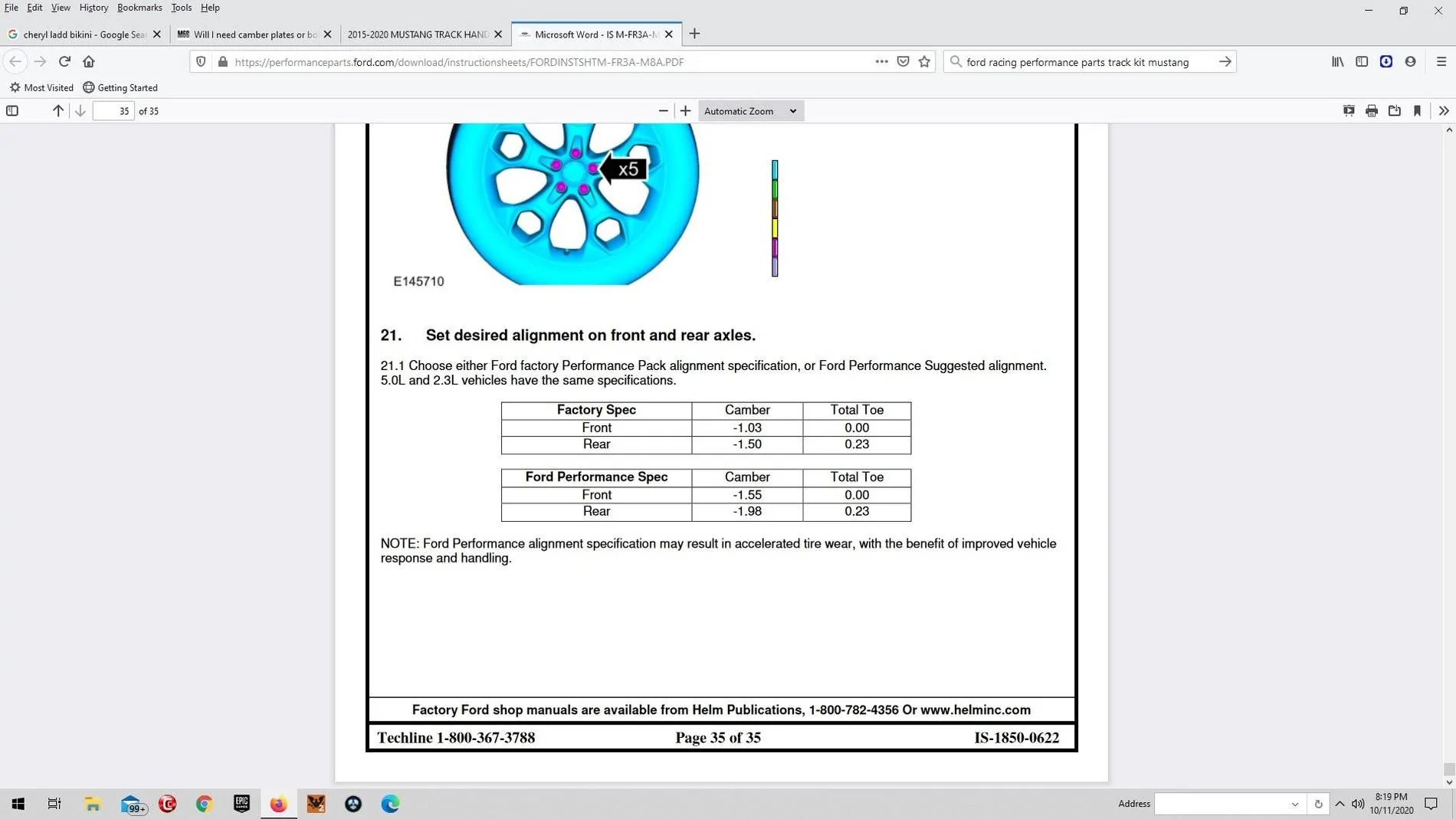
Task: Download the PDF file
Action: 1395,111
